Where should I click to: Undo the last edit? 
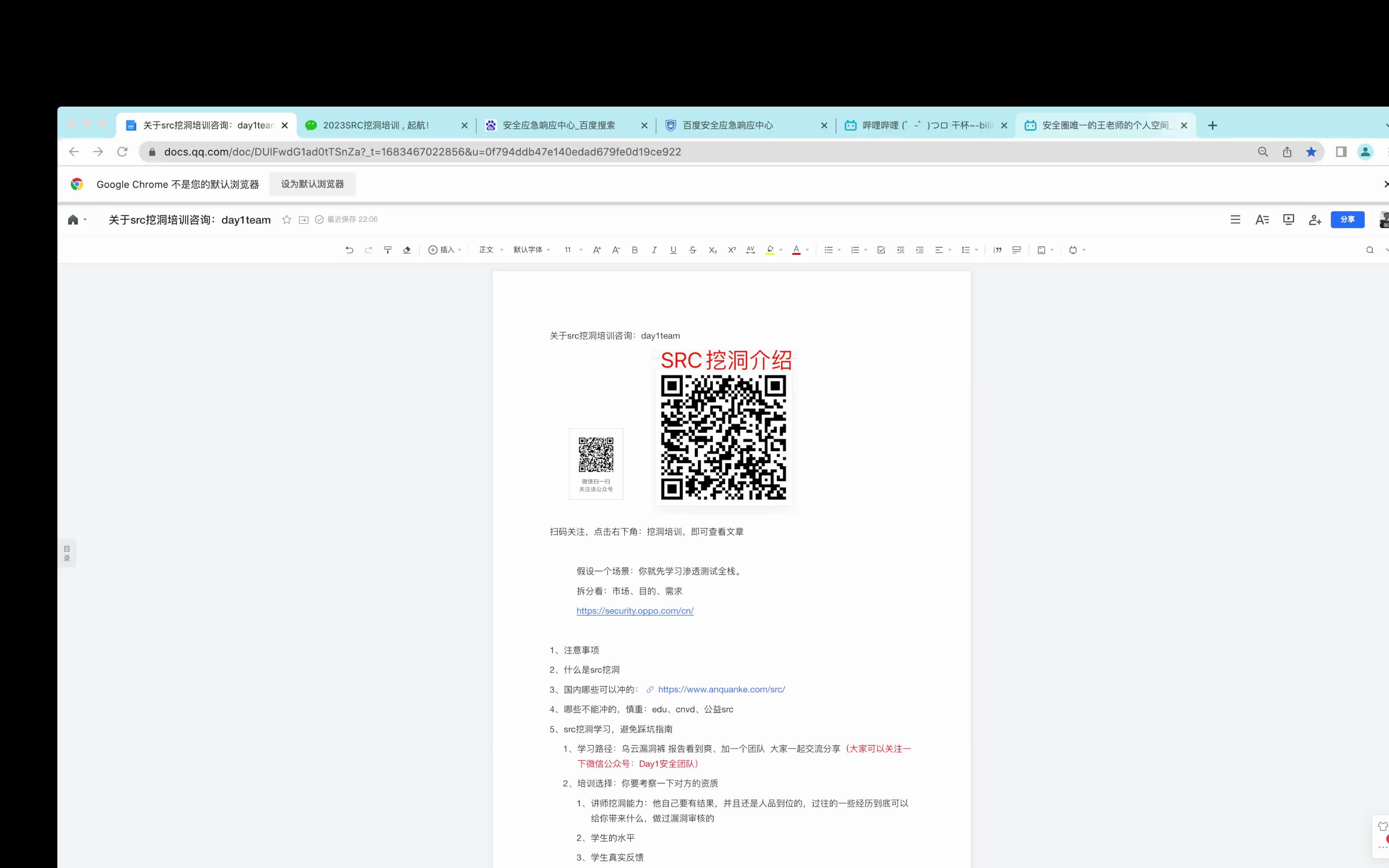[x=349, y=250]
